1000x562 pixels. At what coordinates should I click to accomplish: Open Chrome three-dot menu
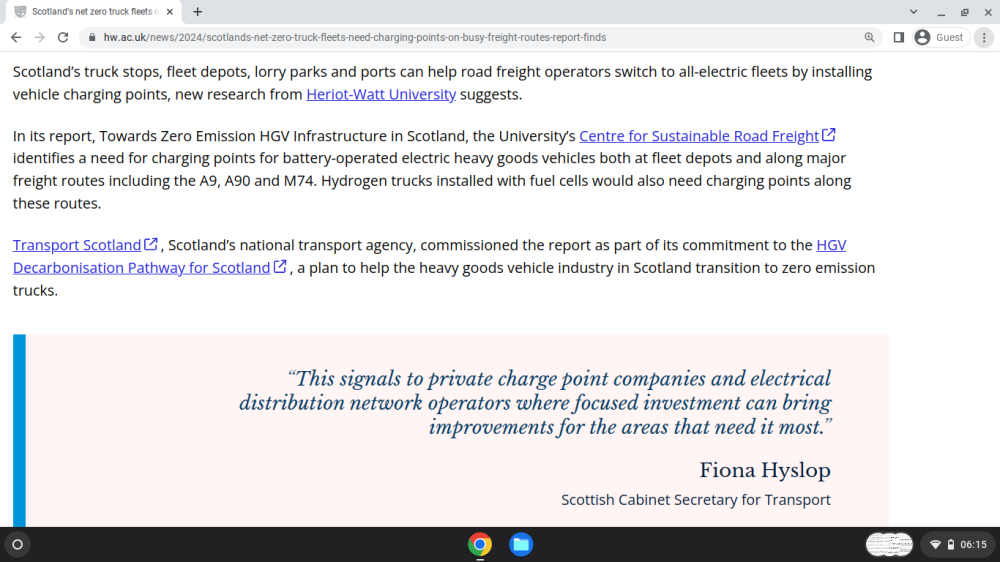coord(984,38)
